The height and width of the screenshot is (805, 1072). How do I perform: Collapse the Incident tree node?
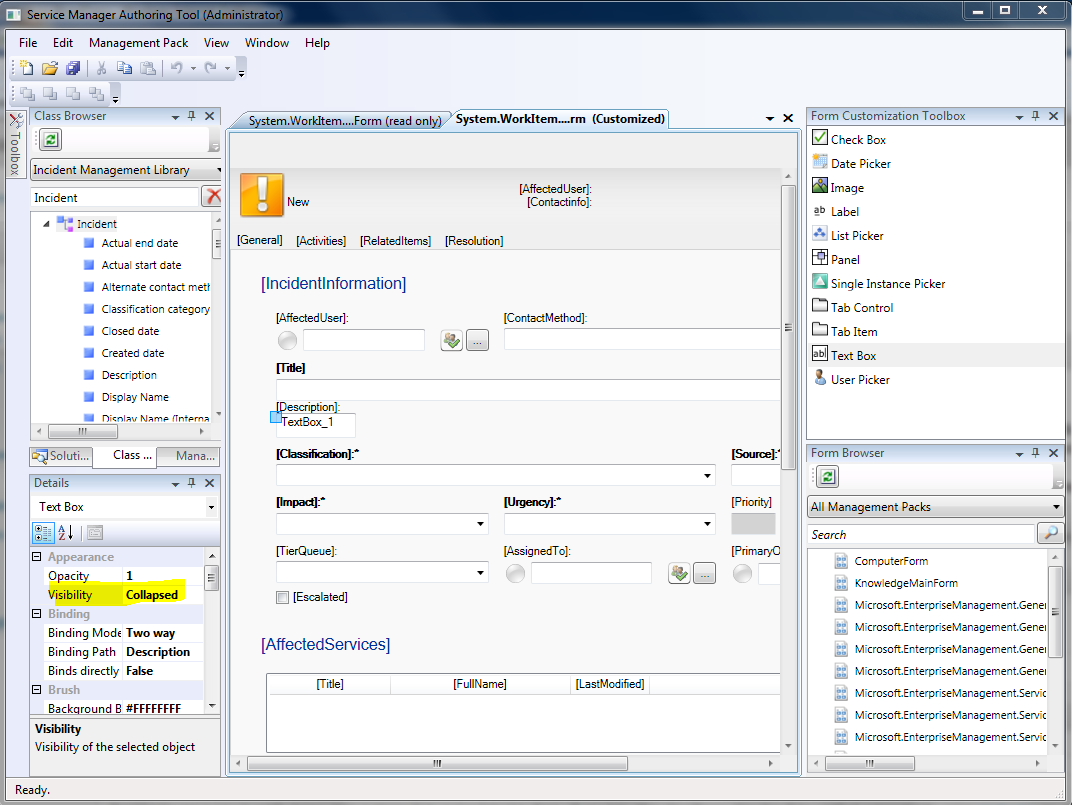point(46,224)
